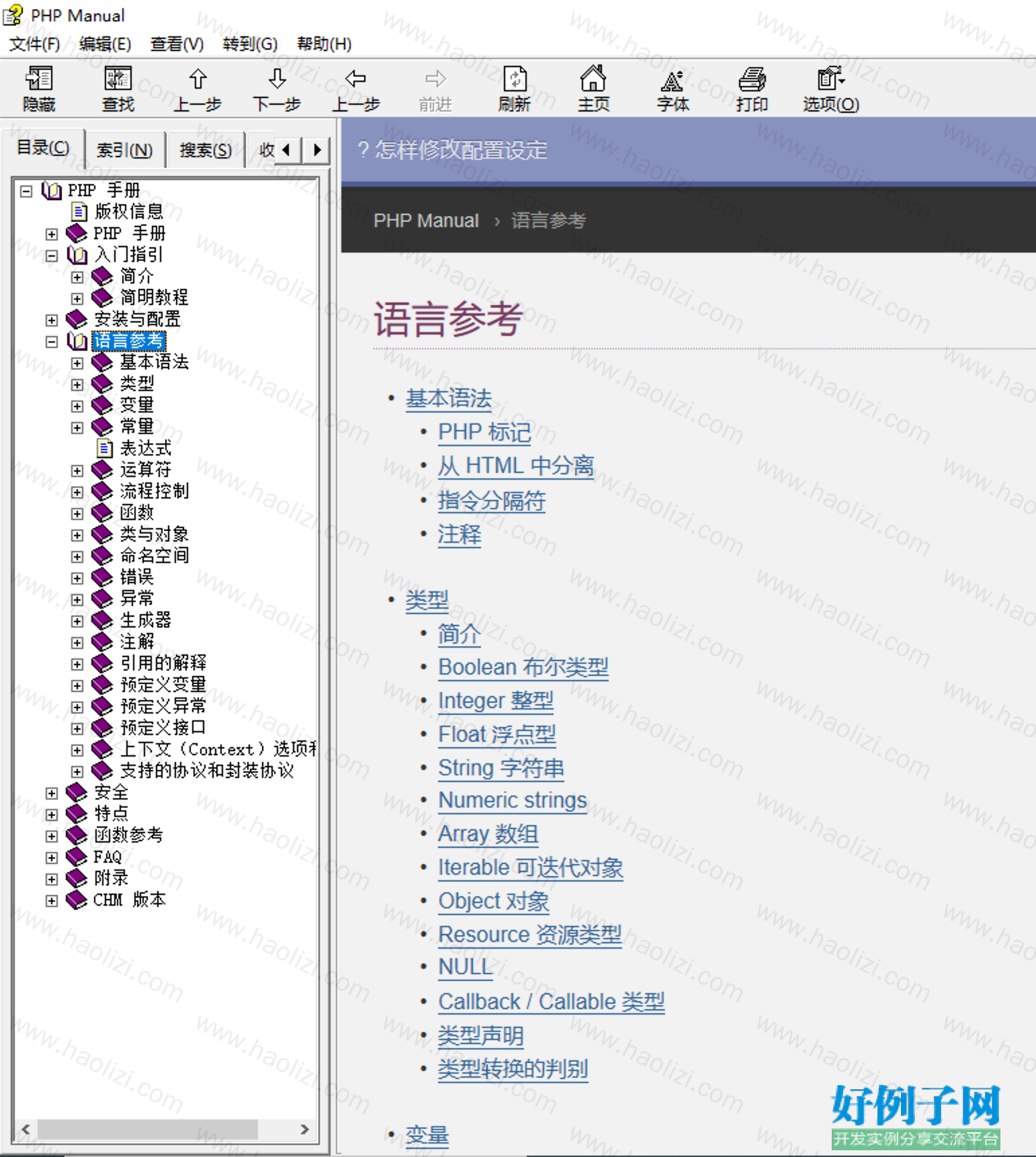Screen dimensions: 1036x1157
Task: Click the 字体 (Font) toolbar icon
Action: point(673,80)
